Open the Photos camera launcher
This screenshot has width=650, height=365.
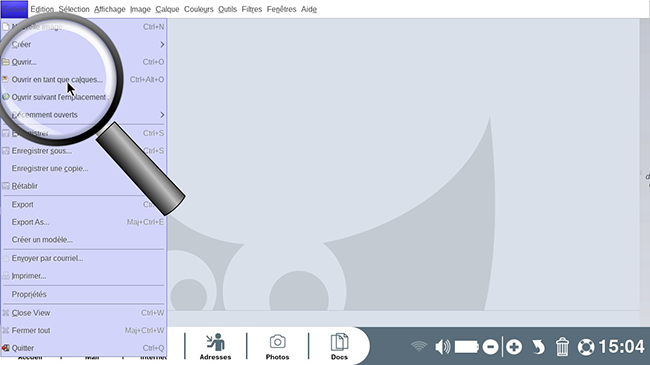pyautogui.click(x=277, y=347)
